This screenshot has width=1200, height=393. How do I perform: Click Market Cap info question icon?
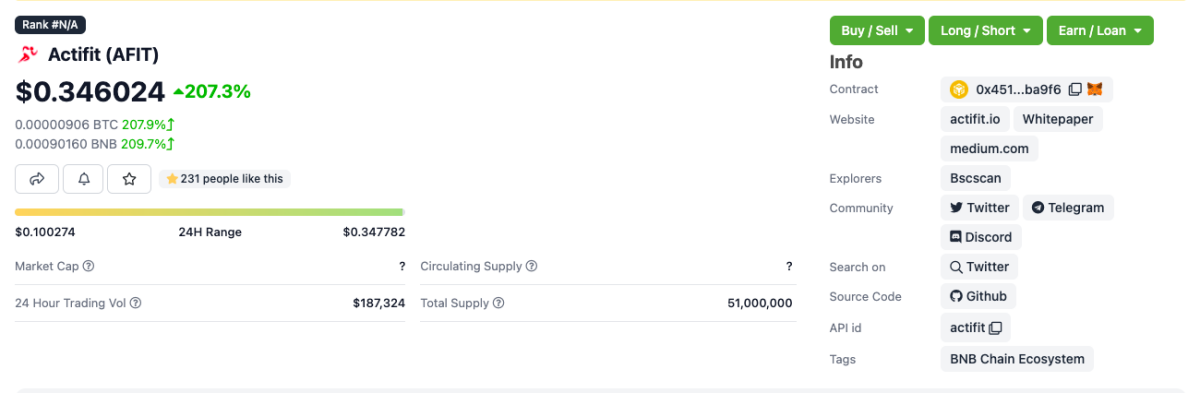[89, 267]
